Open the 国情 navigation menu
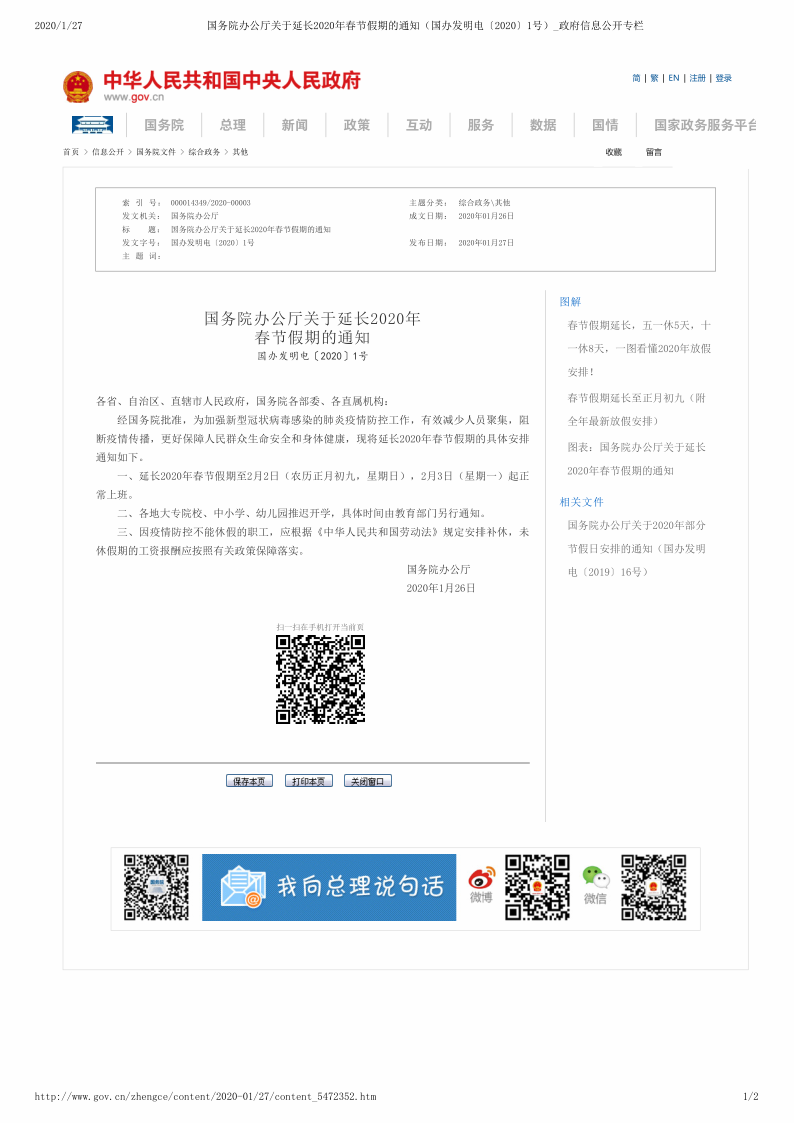This screenshot has width=794, height=1123. (605, 125)
